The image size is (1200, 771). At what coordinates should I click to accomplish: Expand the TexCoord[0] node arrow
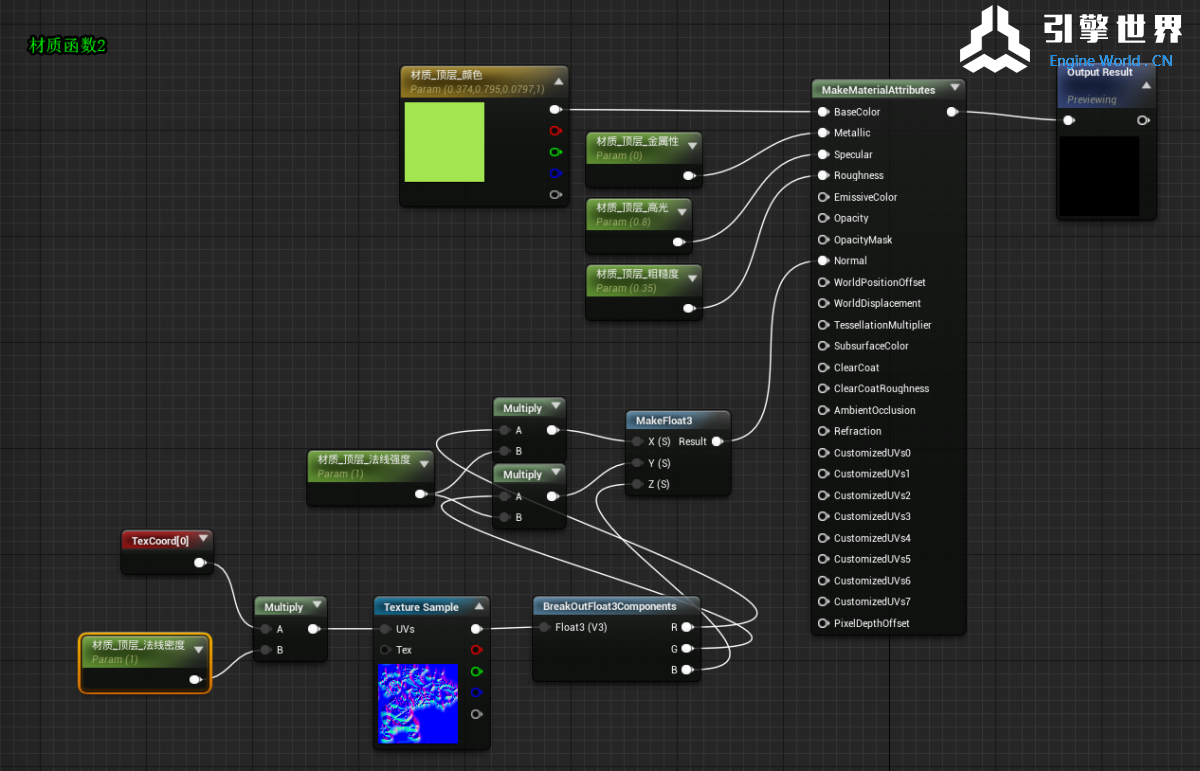[203, 539]
